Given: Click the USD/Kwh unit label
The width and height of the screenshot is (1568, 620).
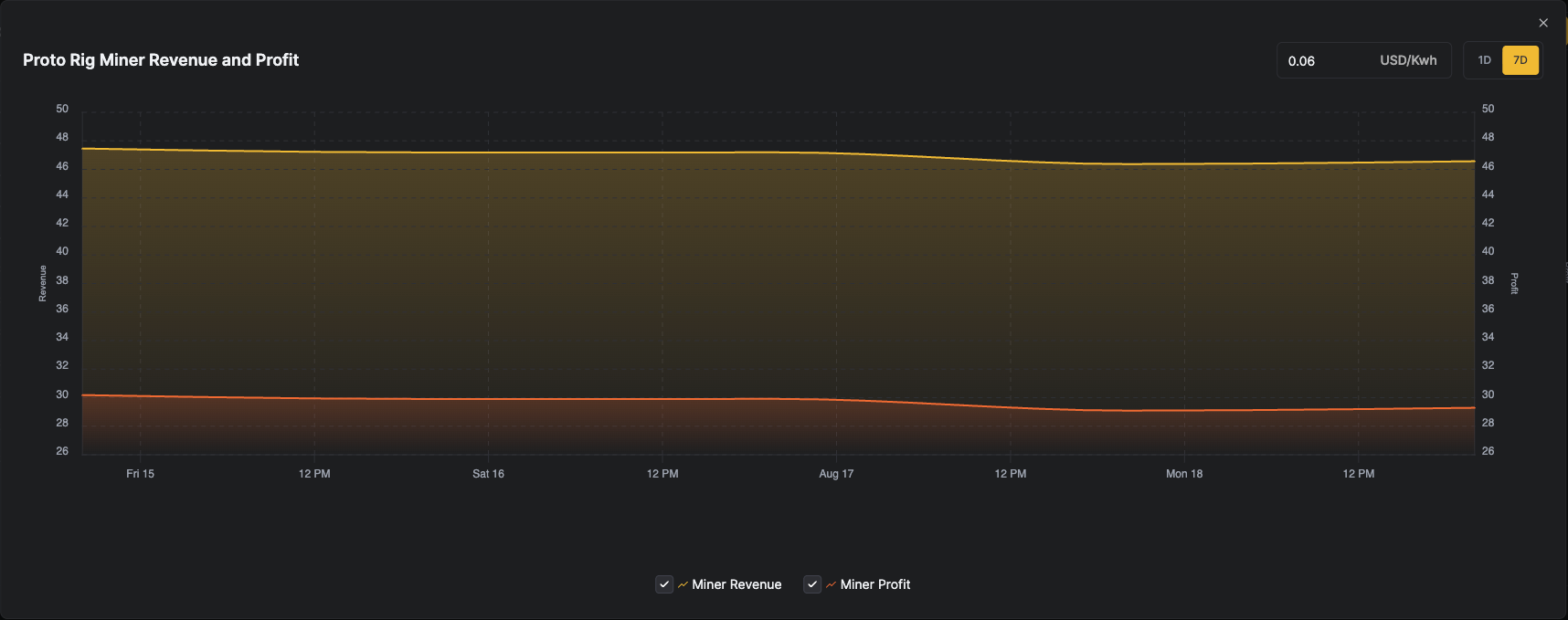Looking at the screenshot, I should [x=1408, y=60].
